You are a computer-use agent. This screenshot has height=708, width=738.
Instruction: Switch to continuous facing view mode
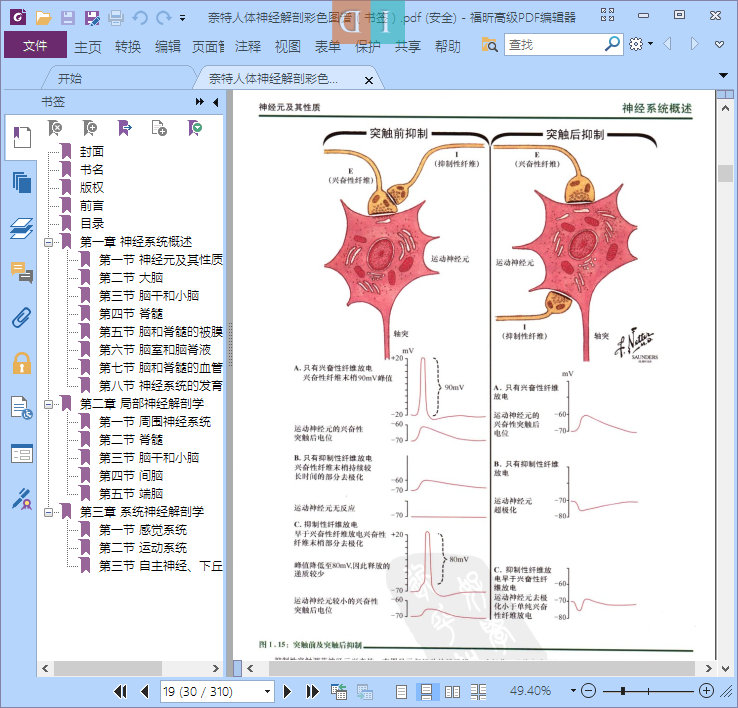(x=479, y=692)
